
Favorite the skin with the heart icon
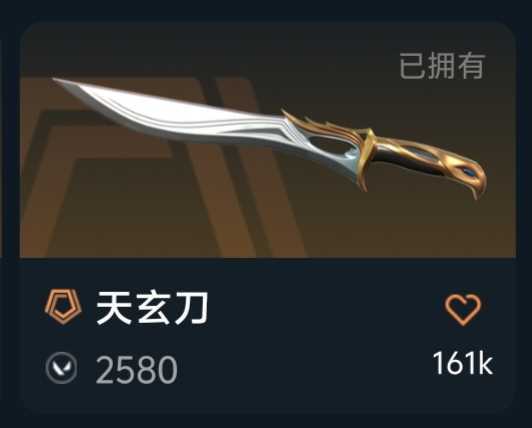463,309
